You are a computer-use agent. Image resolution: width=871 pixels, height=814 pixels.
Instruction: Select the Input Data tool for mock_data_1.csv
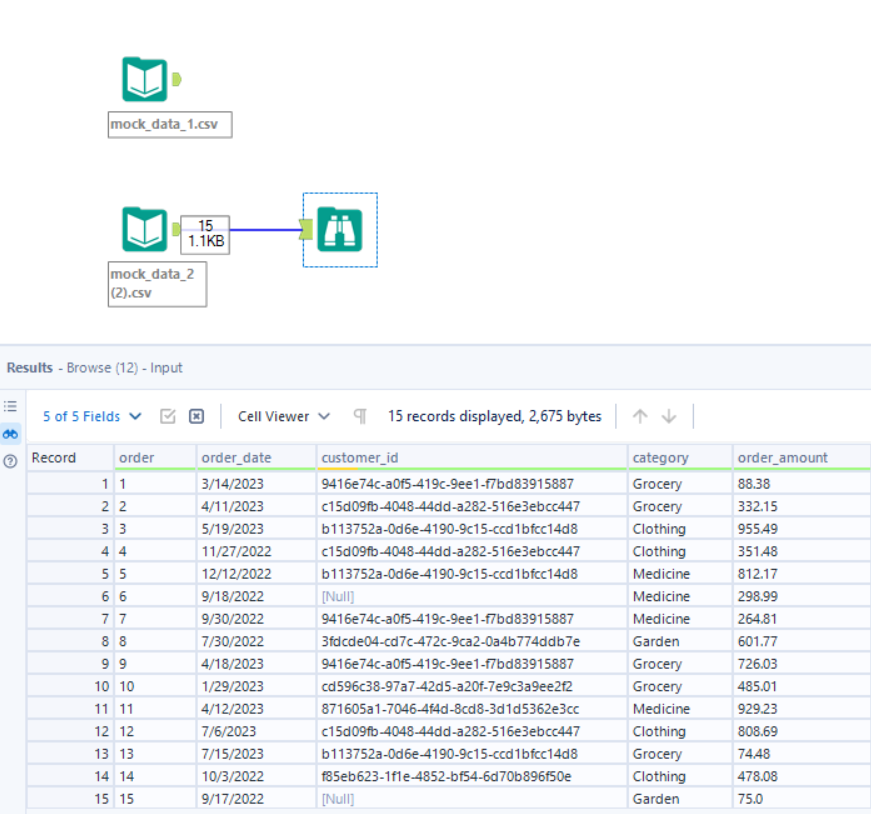145,79
